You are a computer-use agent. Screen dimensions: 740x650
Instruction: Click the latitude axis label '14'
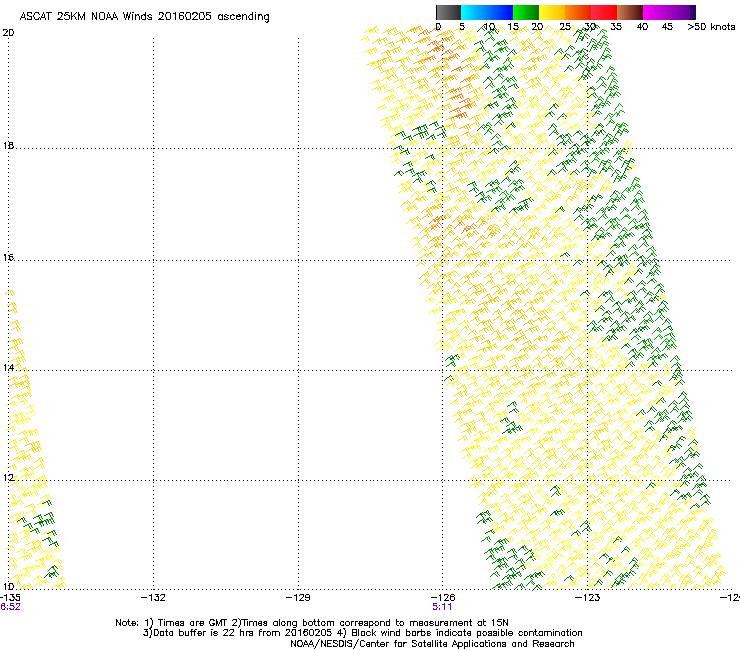[8, 367]
